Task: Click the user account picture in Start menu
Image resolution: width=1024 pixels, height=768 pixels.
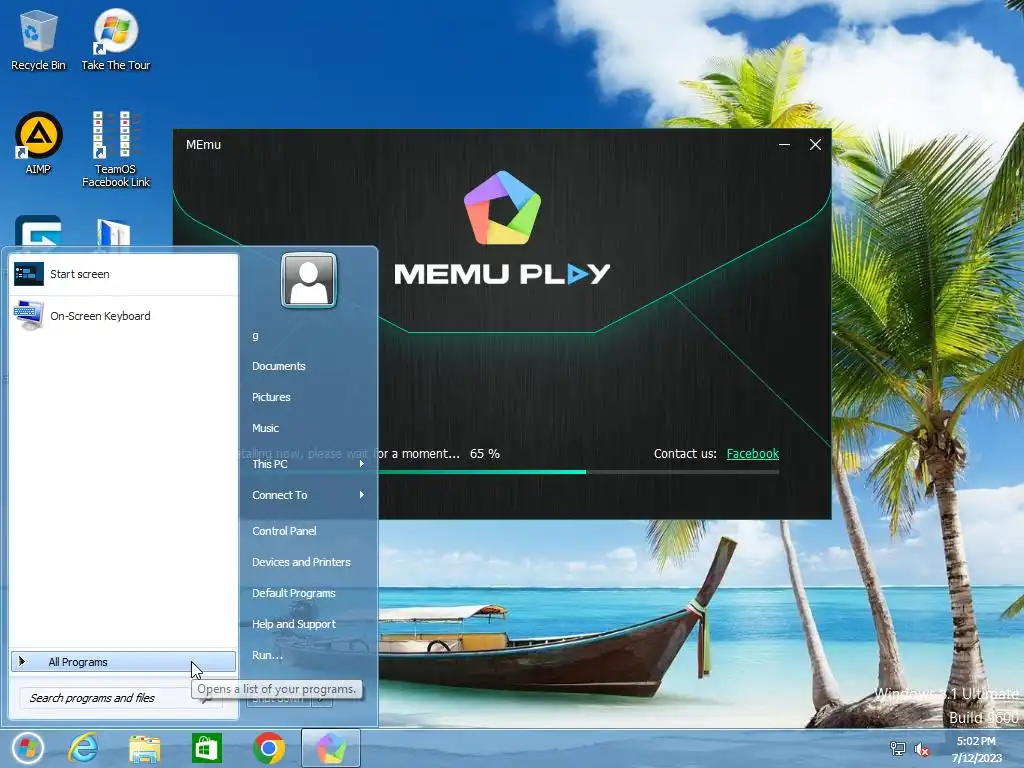Action: click(309, 280)
